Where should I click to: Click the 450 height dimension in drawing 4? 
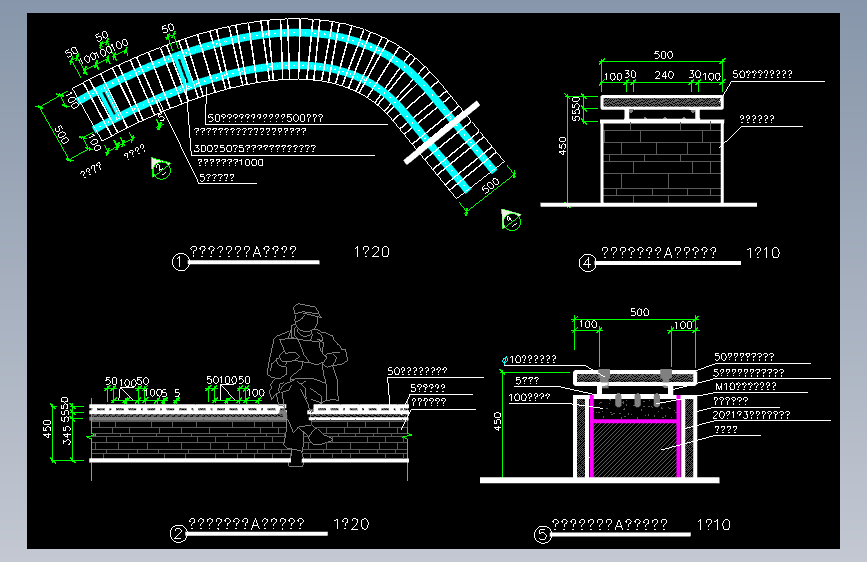(562, 146)
